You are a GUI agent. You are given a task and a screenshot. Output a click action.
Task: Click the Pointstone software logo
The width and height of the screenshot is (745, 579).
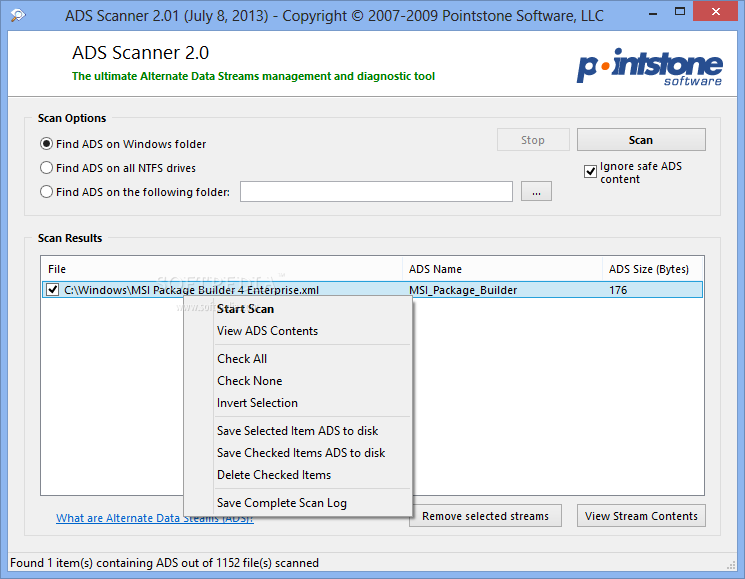649,67
